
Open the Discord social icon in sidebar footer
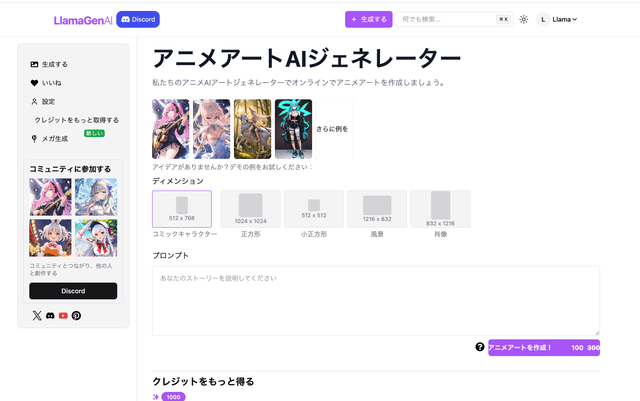[x=50, y=315]
